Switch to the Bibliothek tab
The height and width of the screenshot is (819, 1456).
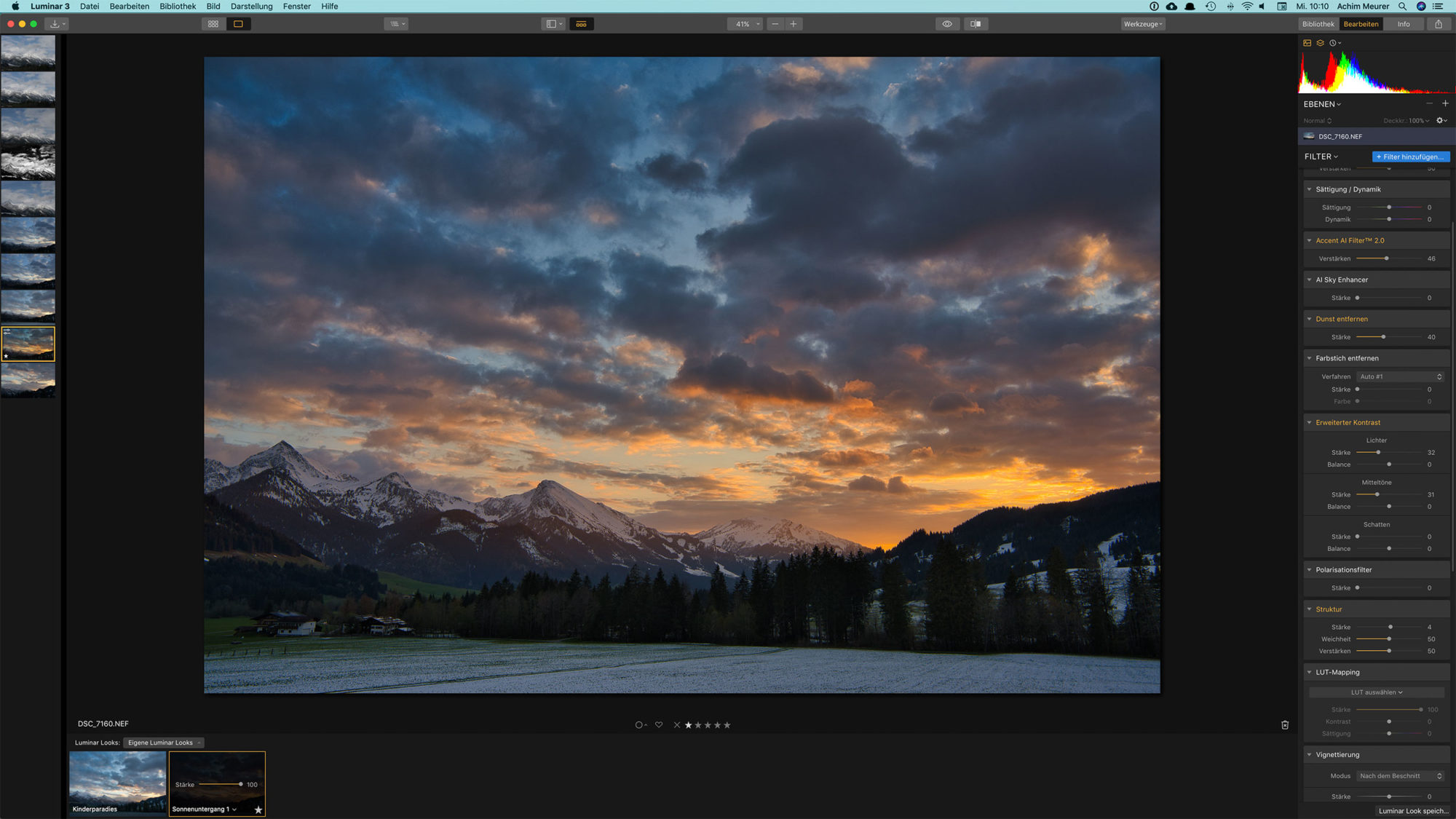pos(1318,24)
